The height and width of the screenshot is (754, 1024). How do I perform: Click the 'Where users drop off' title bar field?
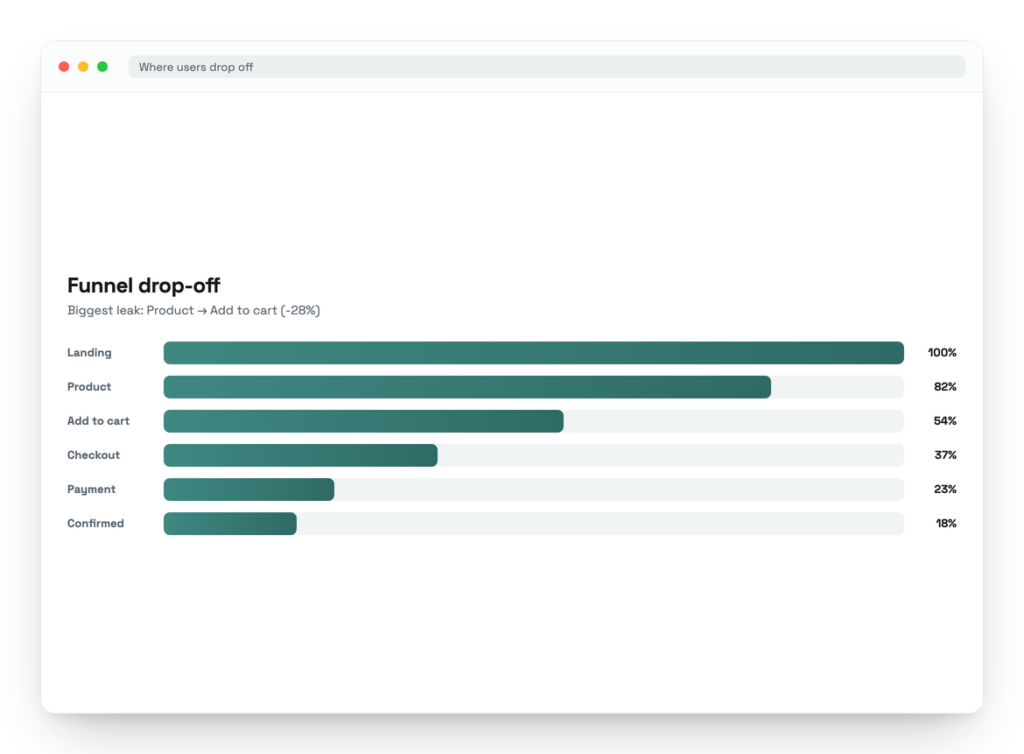click(x=547, y=67)
